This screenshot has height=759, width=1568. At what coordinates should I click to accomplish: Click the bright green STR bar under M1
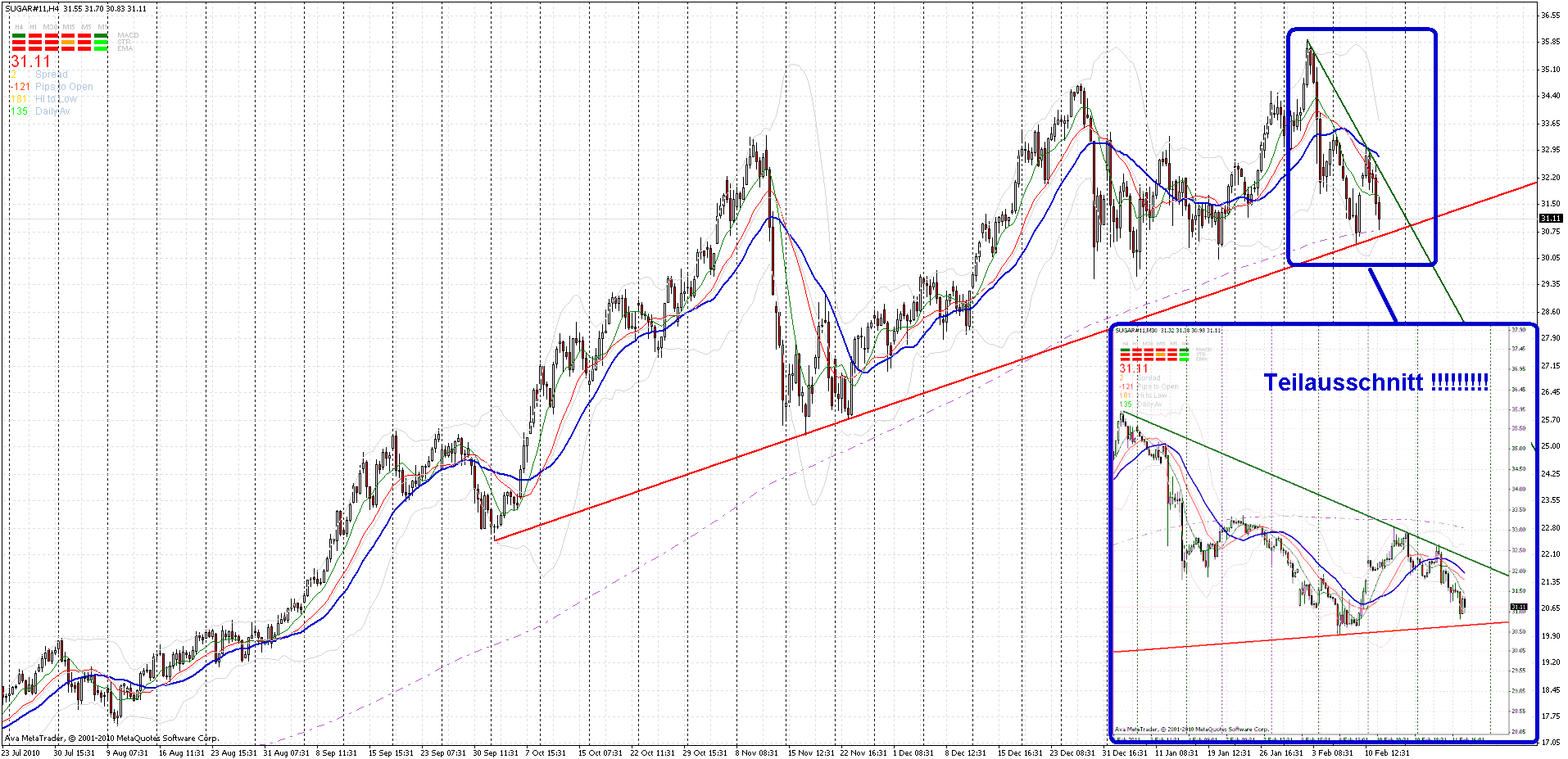101,43
